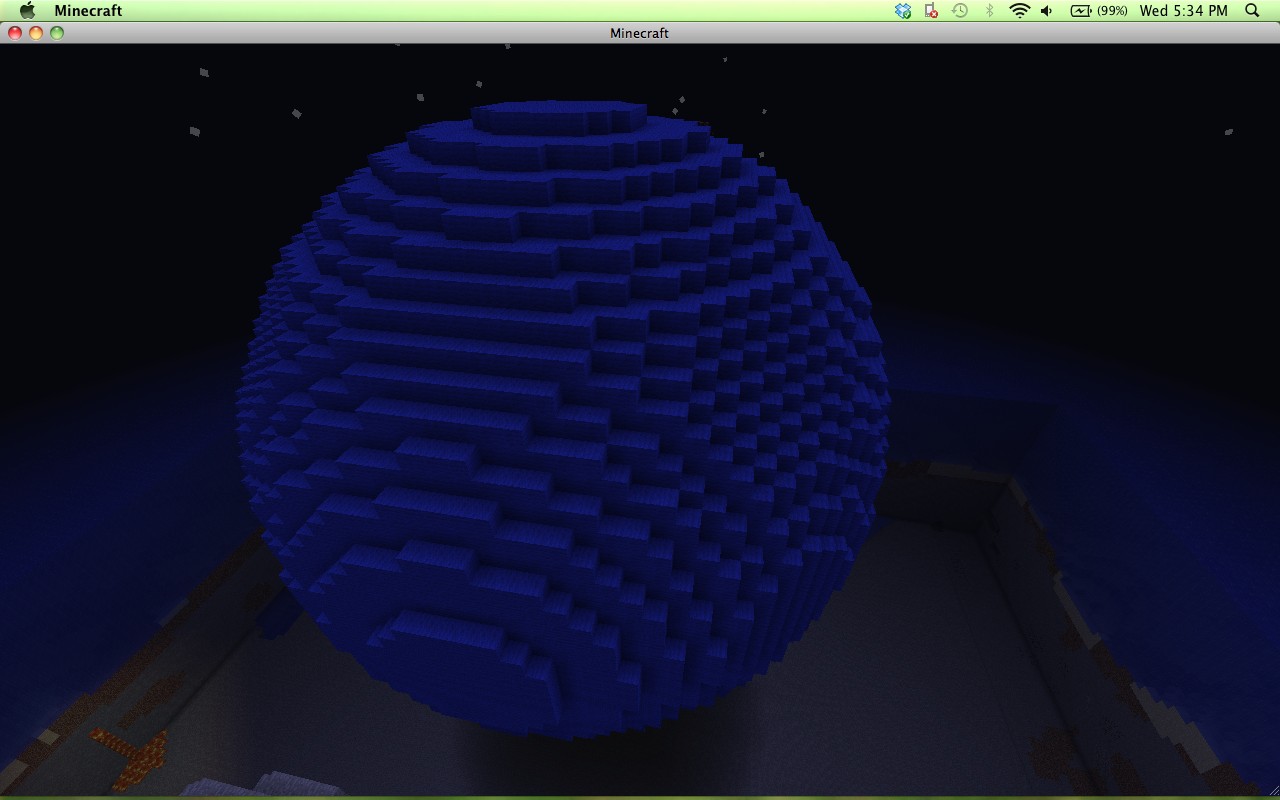The width and height of the screenshot is (1280, 800).
Task: Mute sound using the volume menu bar control
Action: pos(1046,11)
